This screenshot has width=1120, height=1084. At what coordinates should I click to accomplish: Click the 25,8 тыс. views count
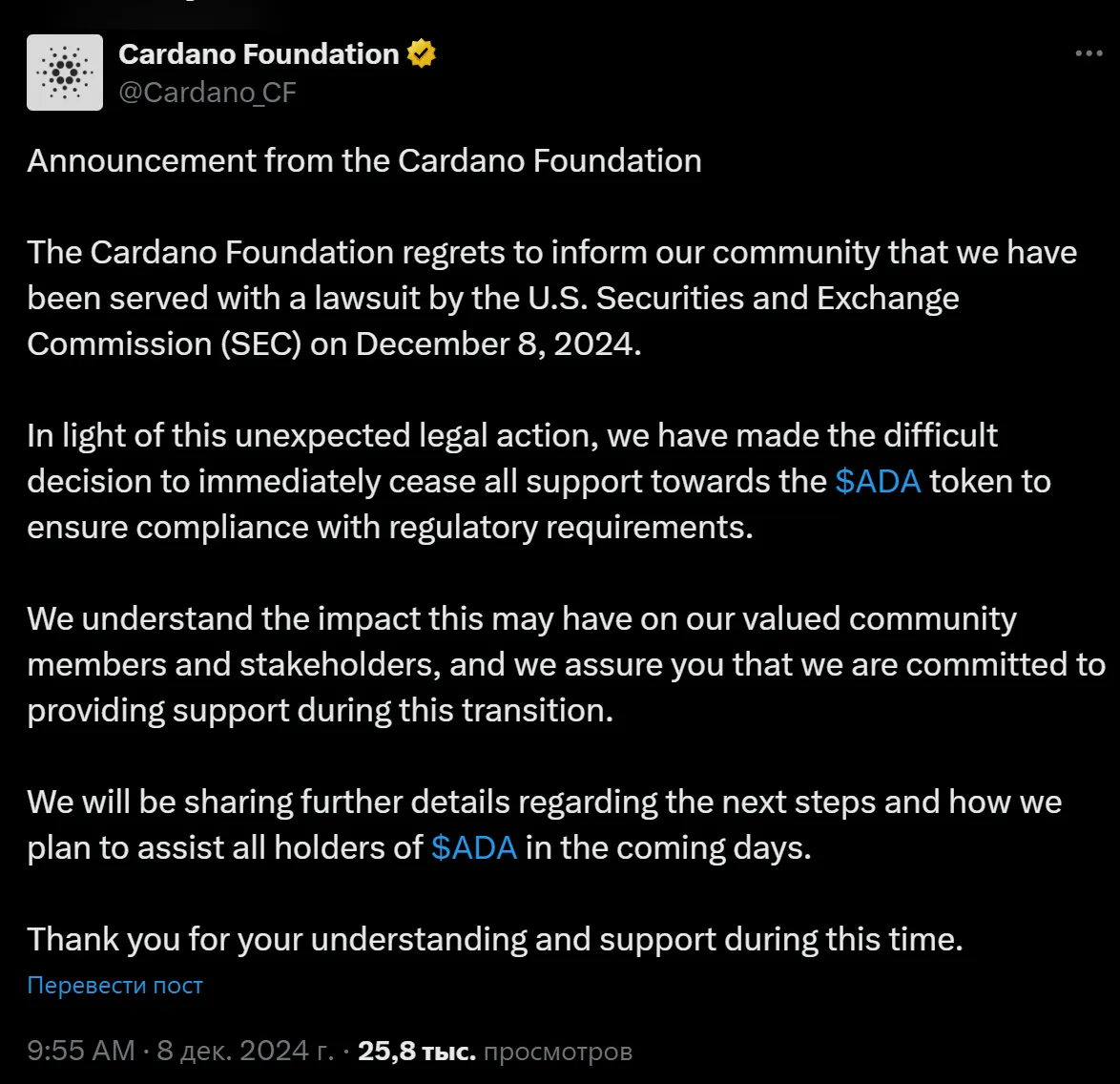coord(416,1052)
